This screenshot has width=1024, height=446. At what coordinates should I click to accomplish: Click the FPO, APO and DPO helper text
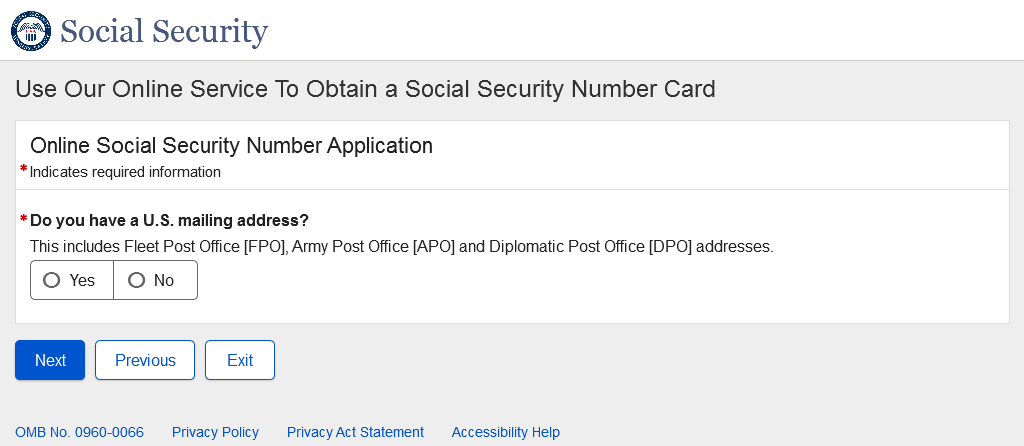coord(401,246)
